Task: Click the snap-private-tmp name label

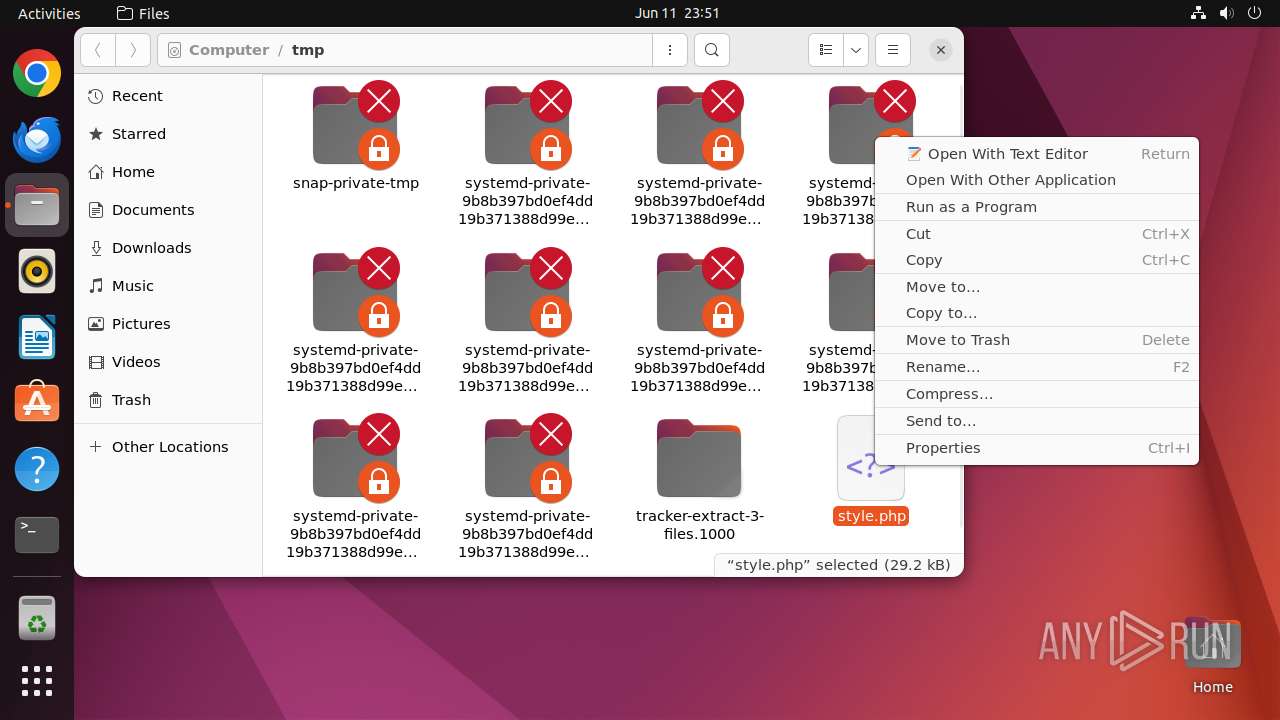Action: 356,183
